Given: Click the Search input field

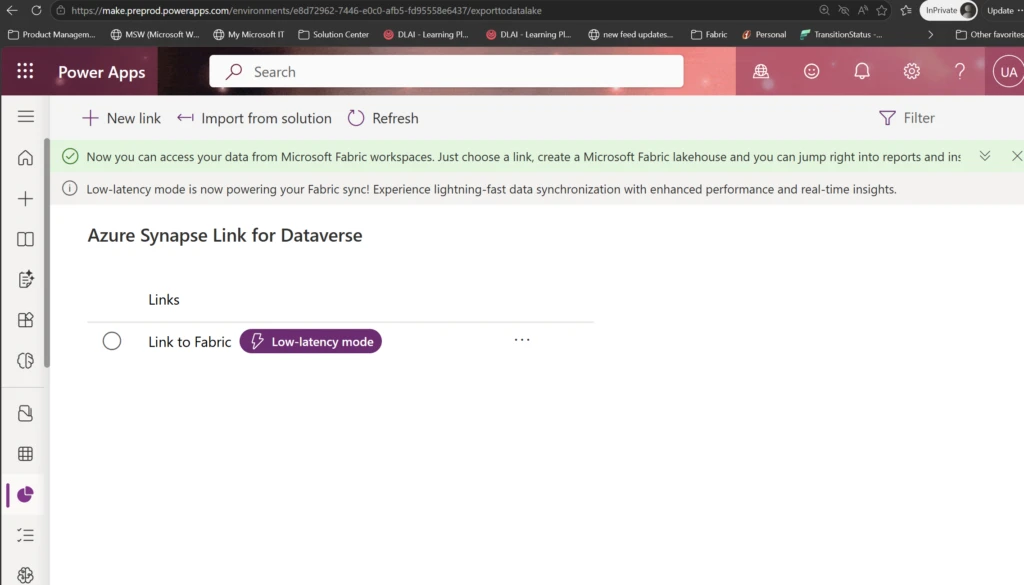Looking at the screenshot, I should coord(446,71).
